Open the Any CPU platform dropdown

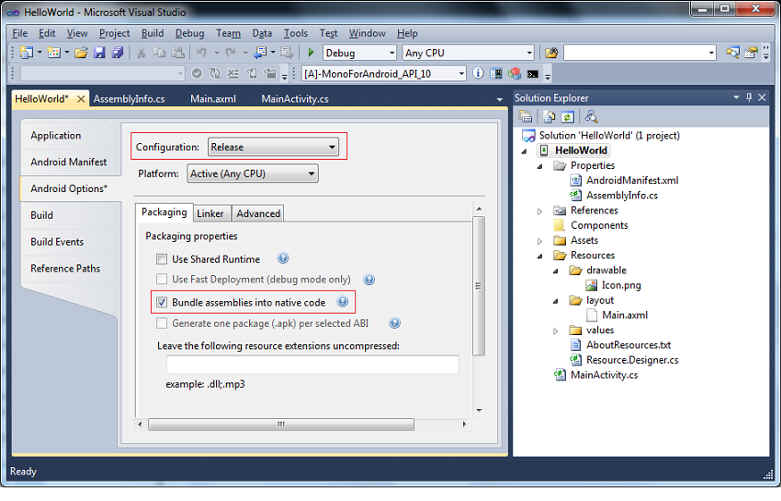(468, 53)
